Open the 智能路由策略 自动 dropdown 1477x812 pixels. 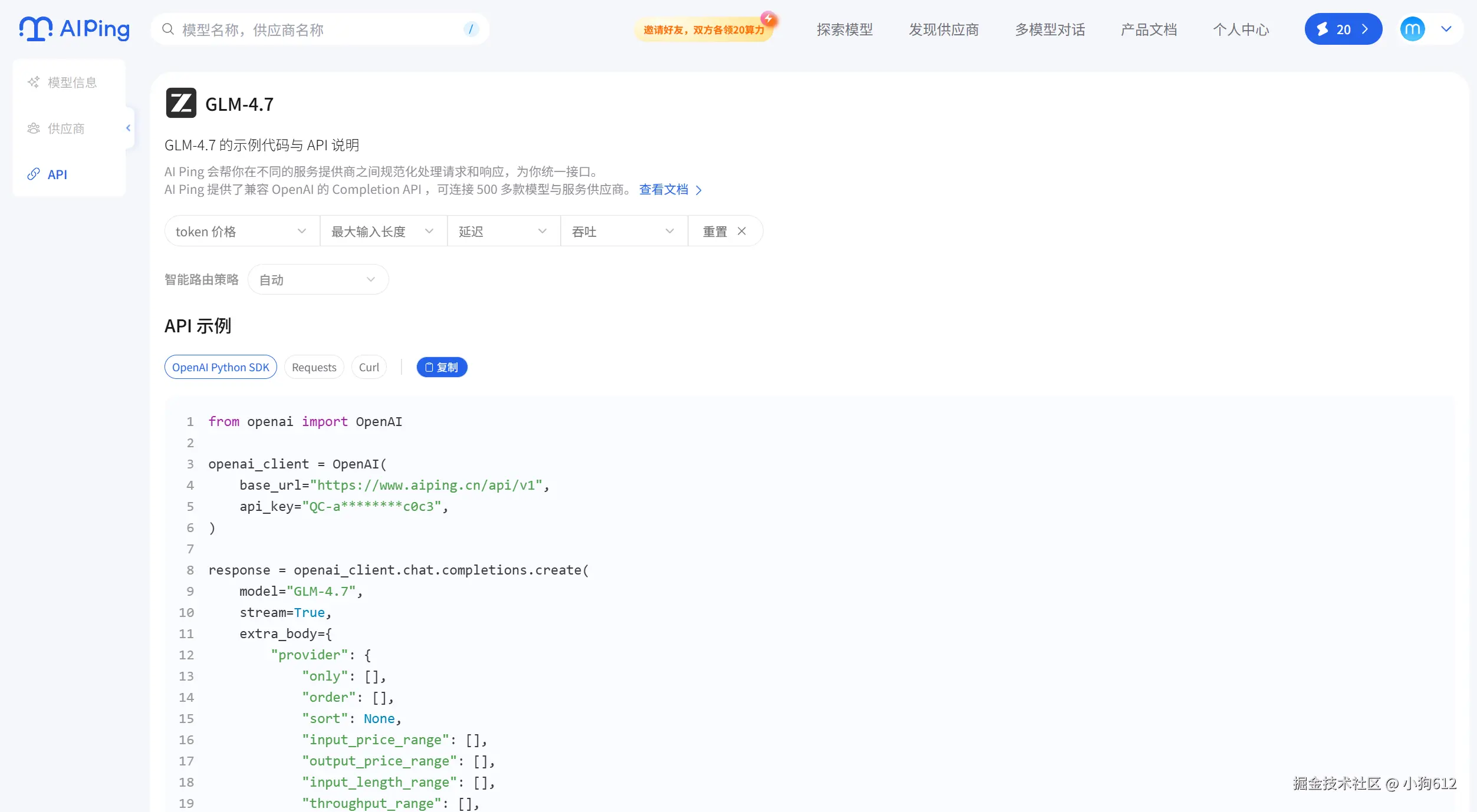click(318, 280)
